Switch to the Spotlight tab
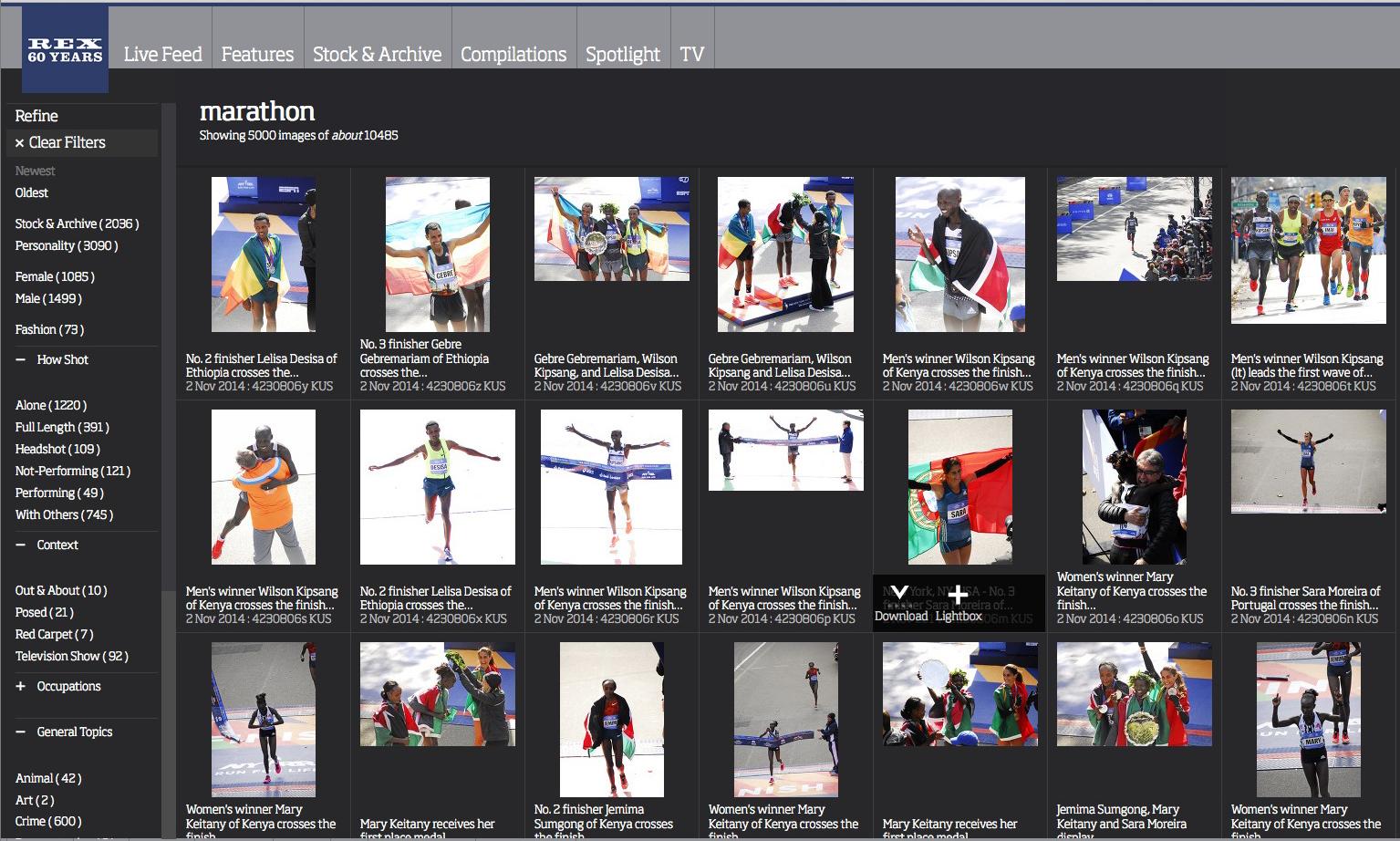Screen dimensions: 1400x841 (x=622, y=55)
